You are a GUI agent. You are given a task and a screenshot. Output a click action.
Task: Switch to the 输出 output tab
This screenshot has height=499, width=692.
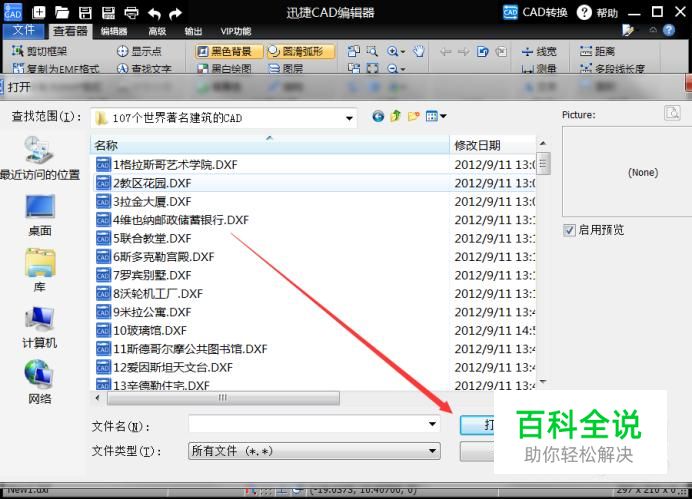(193, 31)
